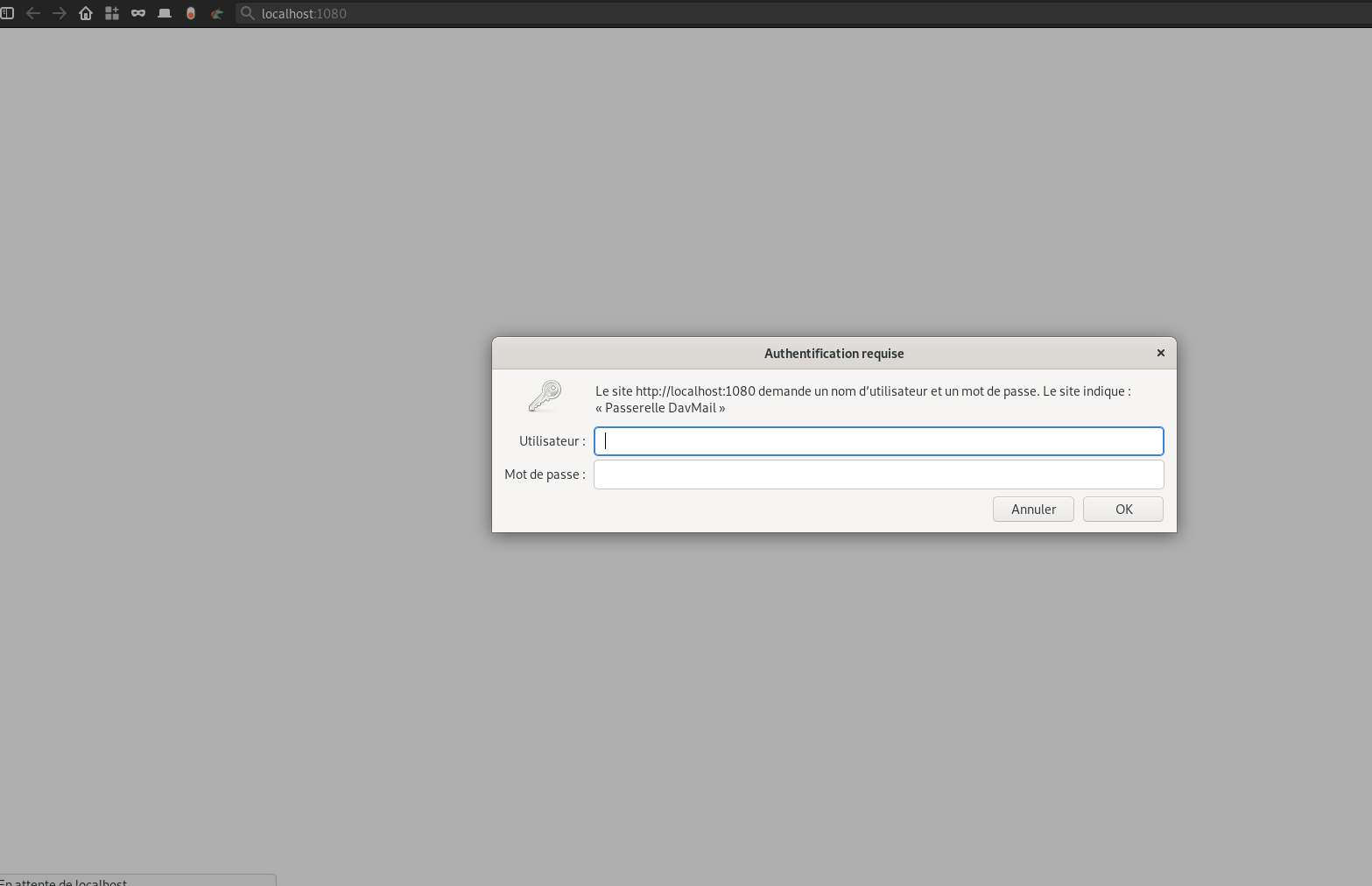Click the green dragon extension icon
This screenshot has width=1372, height=886.
217,13
